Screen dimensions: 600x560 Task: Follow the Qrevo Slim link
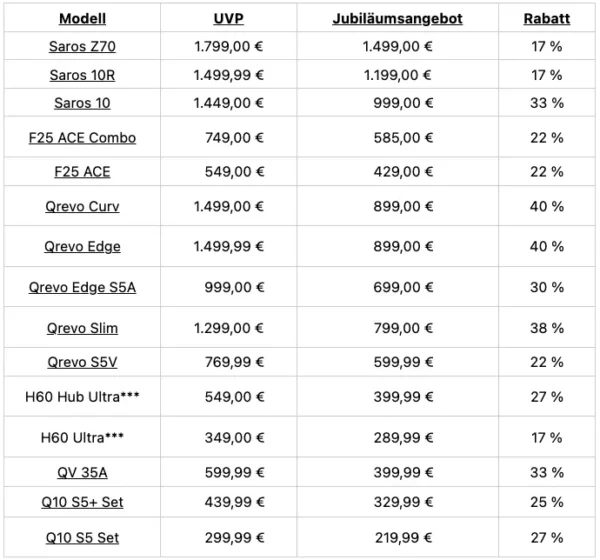coord(82,328)
